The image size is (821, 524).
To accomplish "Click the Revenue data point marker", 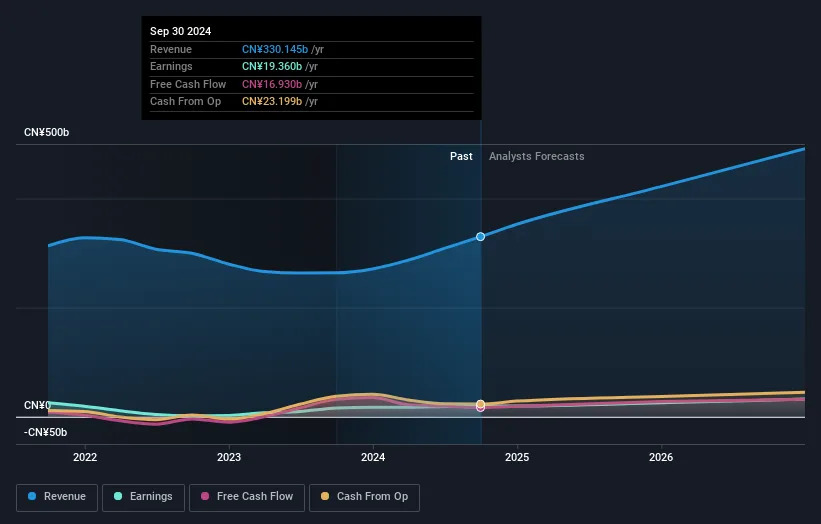I will pyautogui.click(x=480, y=237).
